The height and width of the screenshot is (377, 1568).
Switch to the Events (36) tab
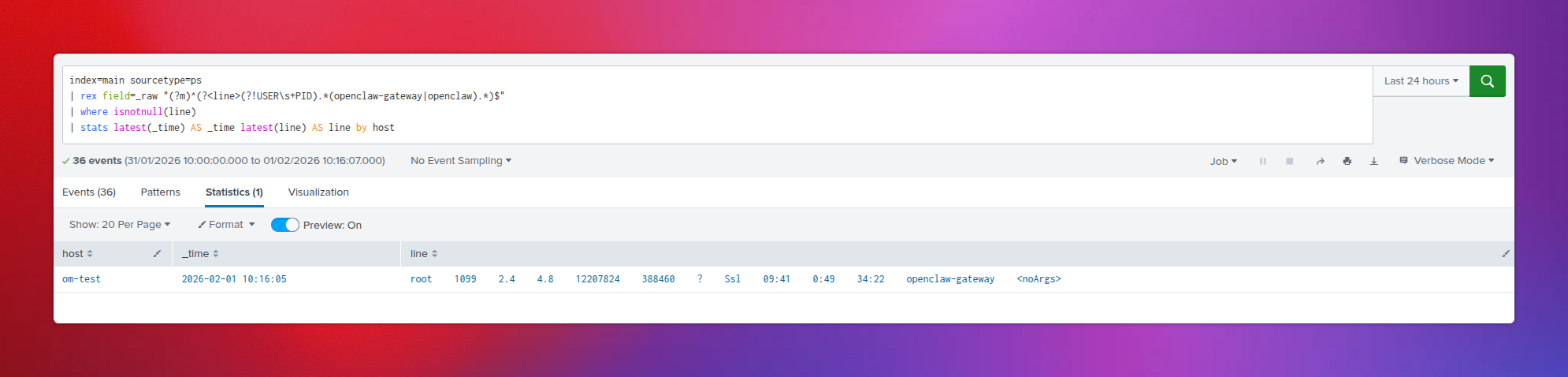[89, 192]
